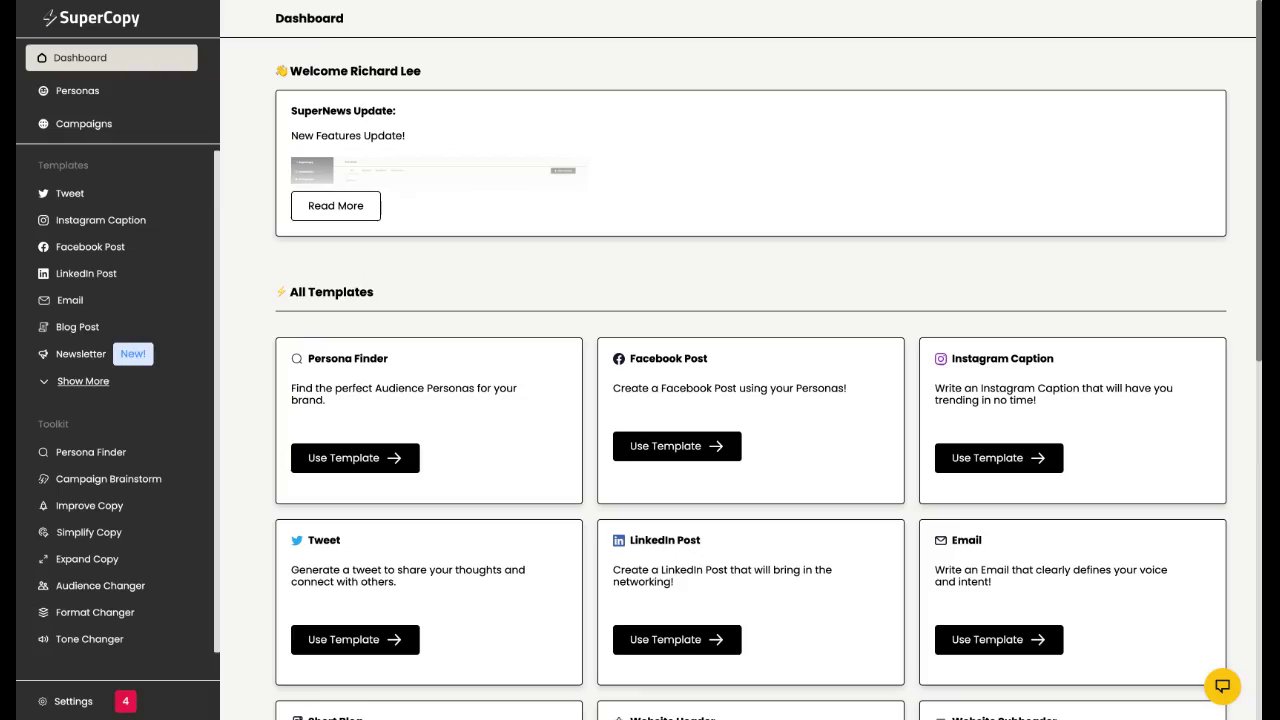Click the SuperCopy logo

pyautogui.click(x=92, y=18)
